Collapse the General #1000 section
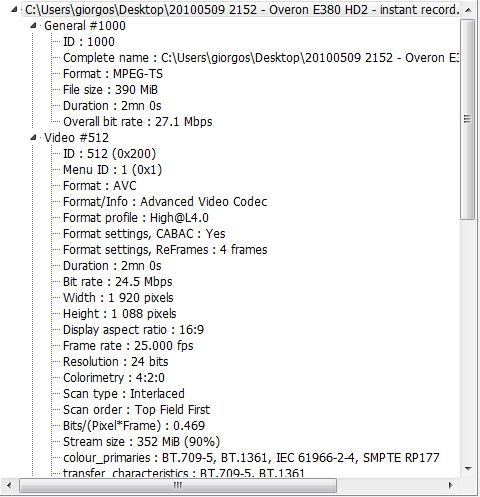Viewport: 480px width, 497px height. (x=33, y=25)
